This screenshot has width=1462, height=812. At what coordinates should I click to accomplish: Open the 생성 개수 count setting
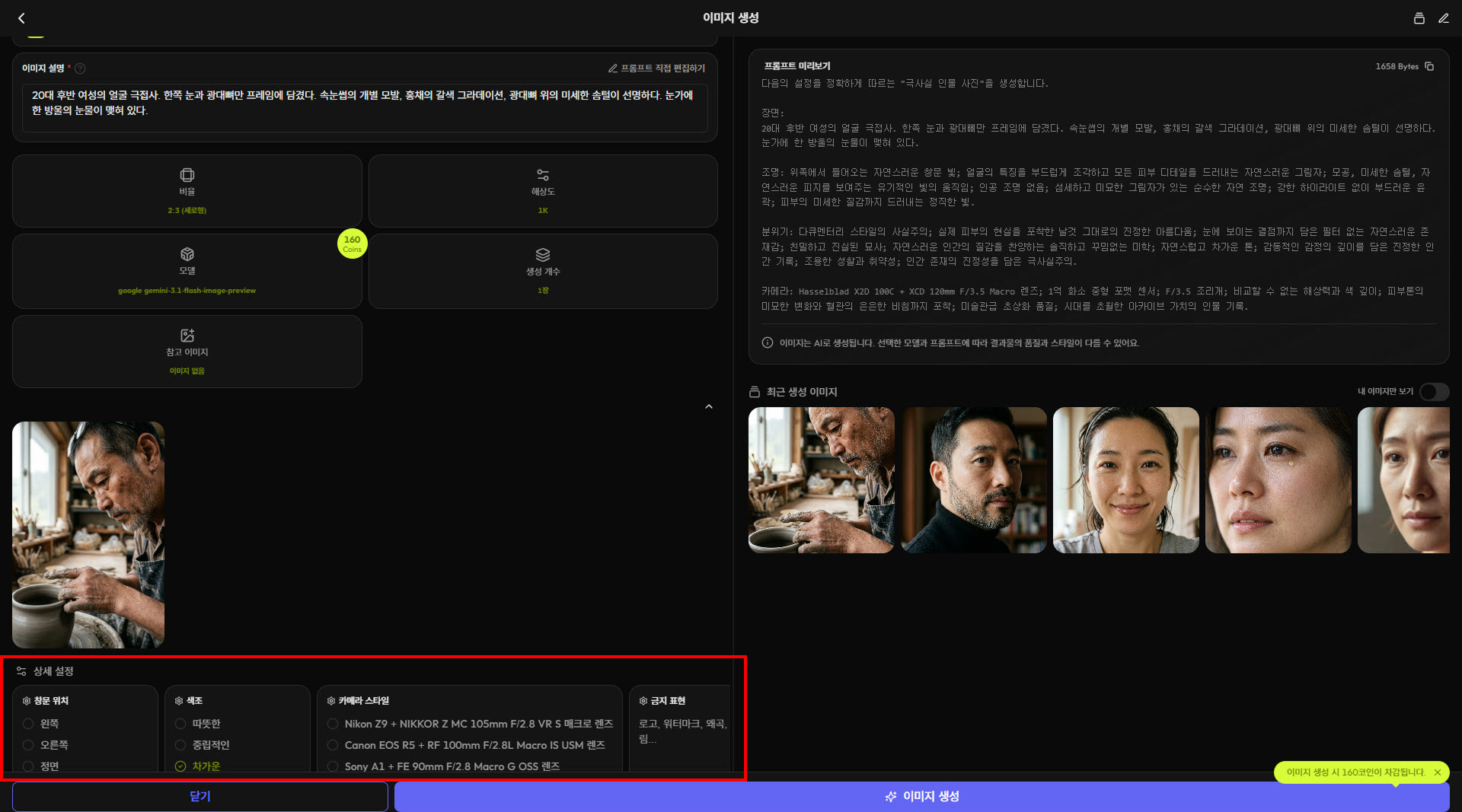click(x=542, y=271)
